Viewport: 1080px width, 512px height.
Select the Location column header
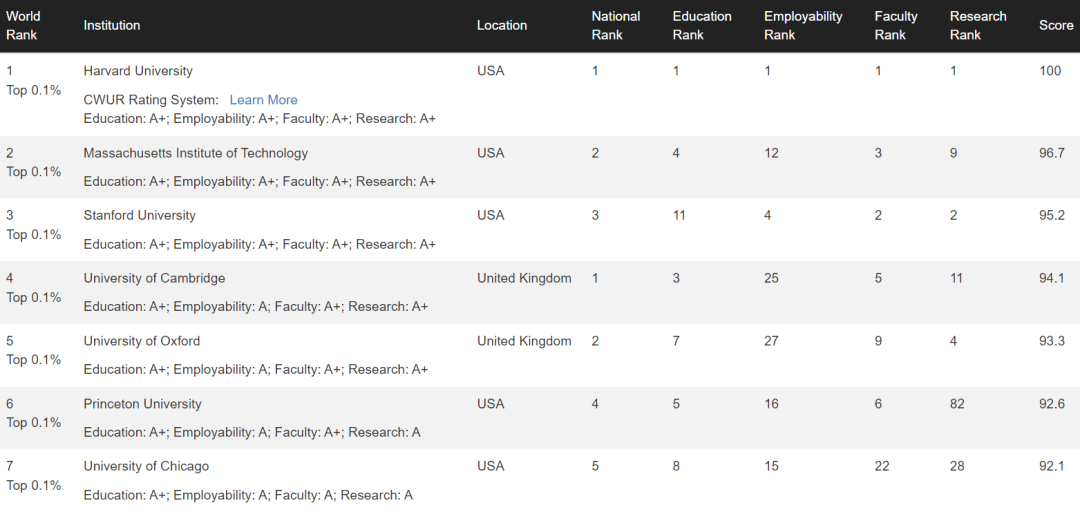click(501, 25)
